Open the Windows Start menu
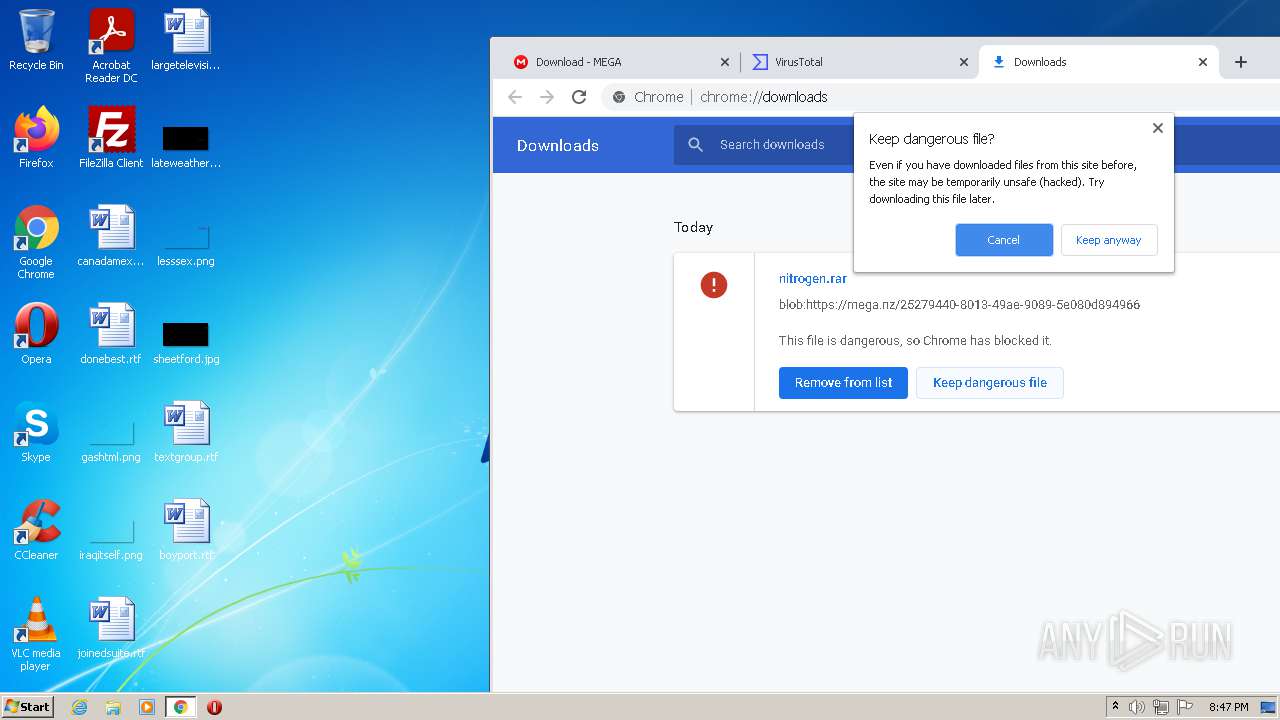Image resolution: width=1280 pixels, height=720 pixels. click(x=27, y=707)
